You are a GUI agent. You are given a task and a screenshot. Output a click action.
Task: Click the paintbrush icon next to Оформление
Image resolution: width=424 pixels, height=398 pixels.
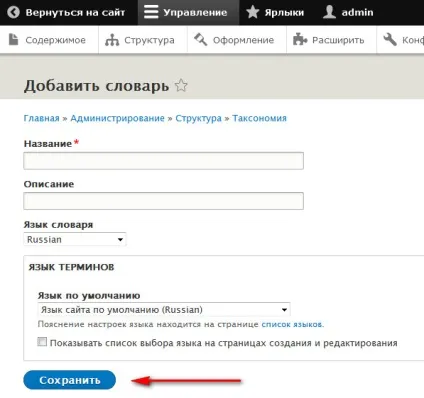click(200, 40)
